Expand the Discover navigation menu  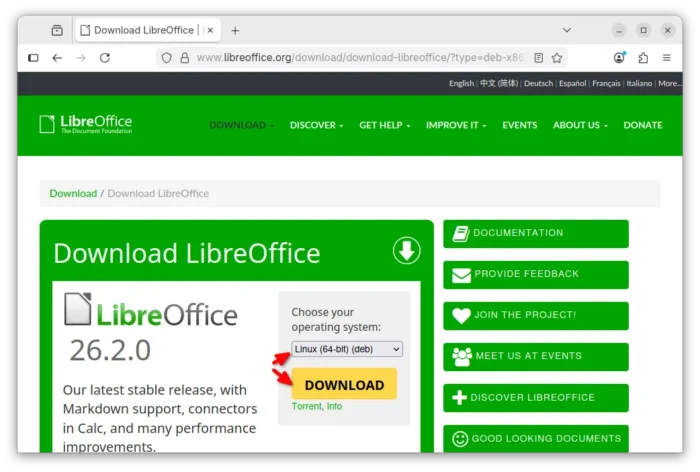[316, 125]
